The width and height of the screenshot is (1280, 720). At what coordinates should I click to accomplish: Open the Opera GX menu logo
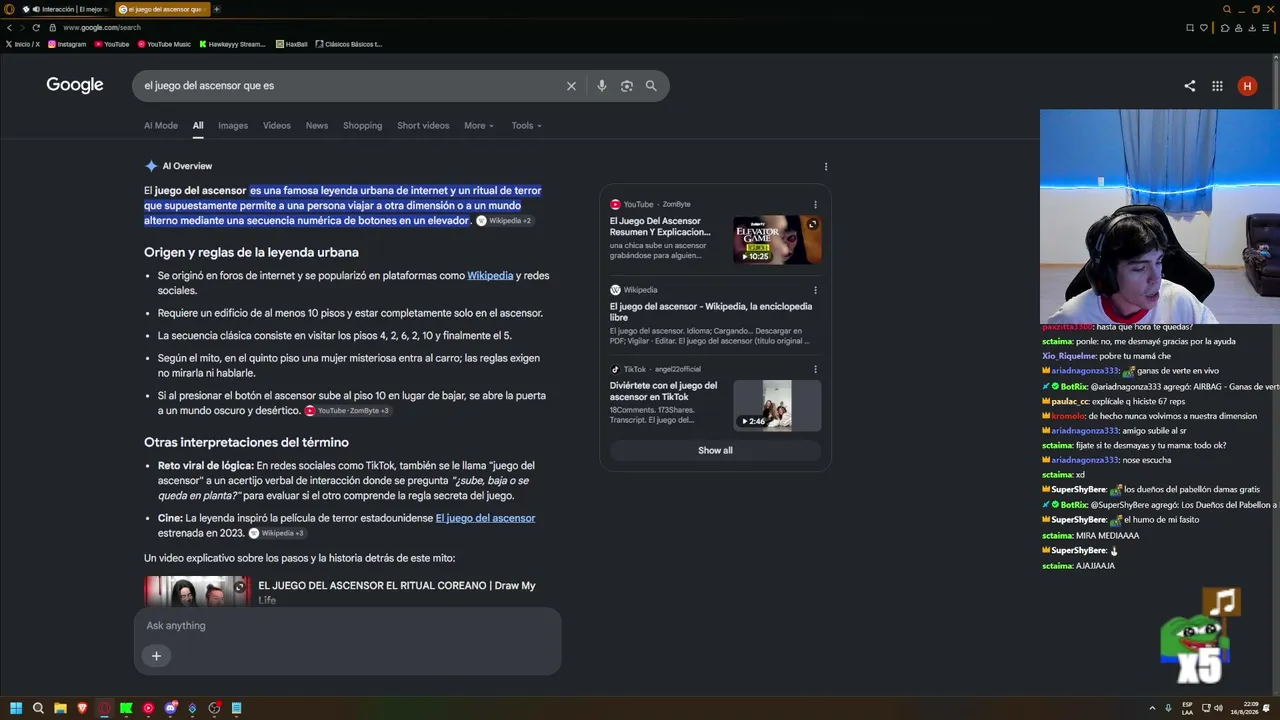coord(9,9)
